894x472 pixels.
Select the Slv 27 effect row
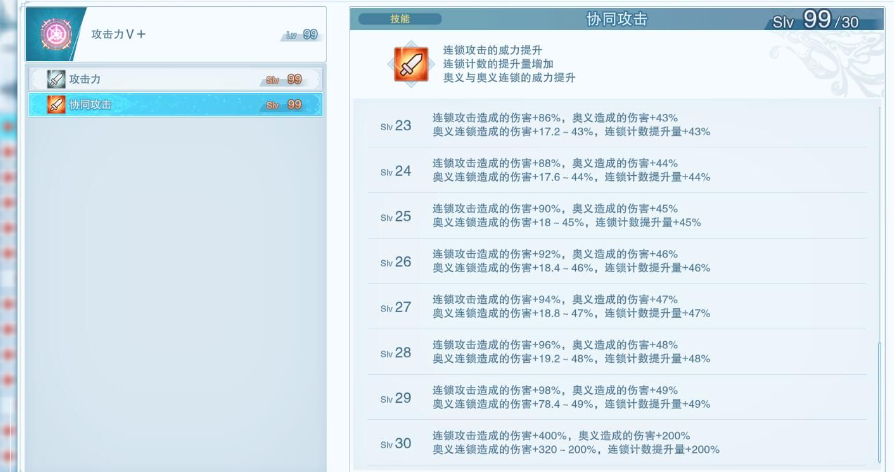click(x=617, y=307)
